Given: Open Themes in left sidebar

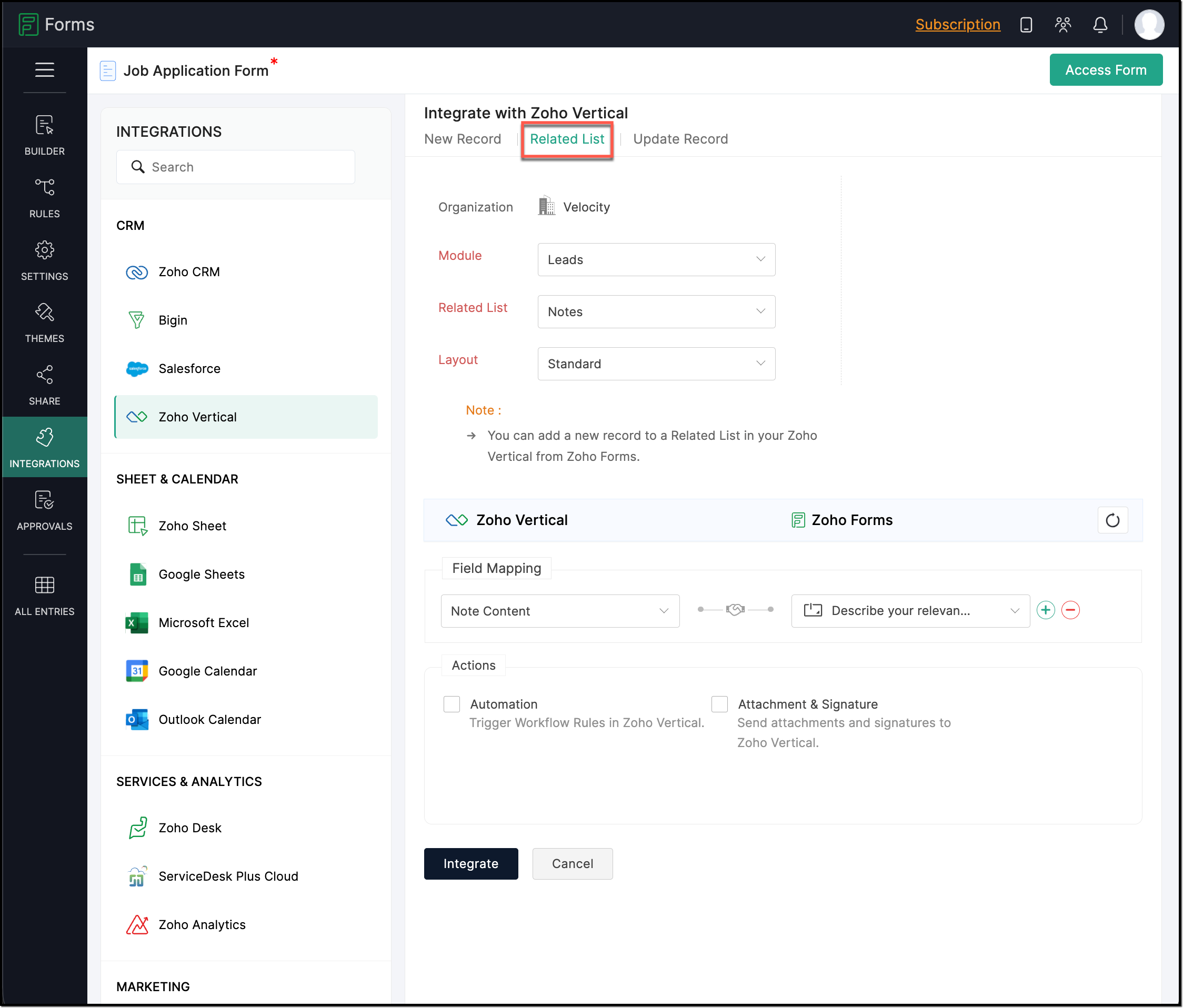Looking at the screenshot, I should pos(45,322).
